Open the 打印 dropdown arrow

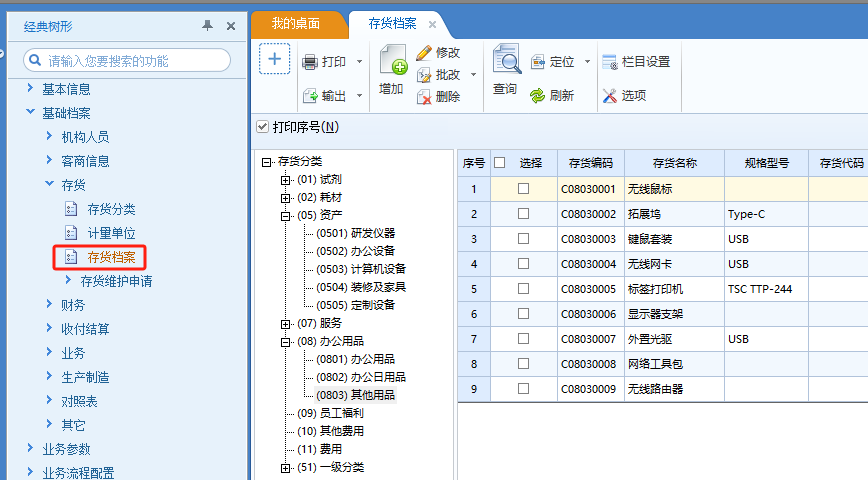click(359, 62)
